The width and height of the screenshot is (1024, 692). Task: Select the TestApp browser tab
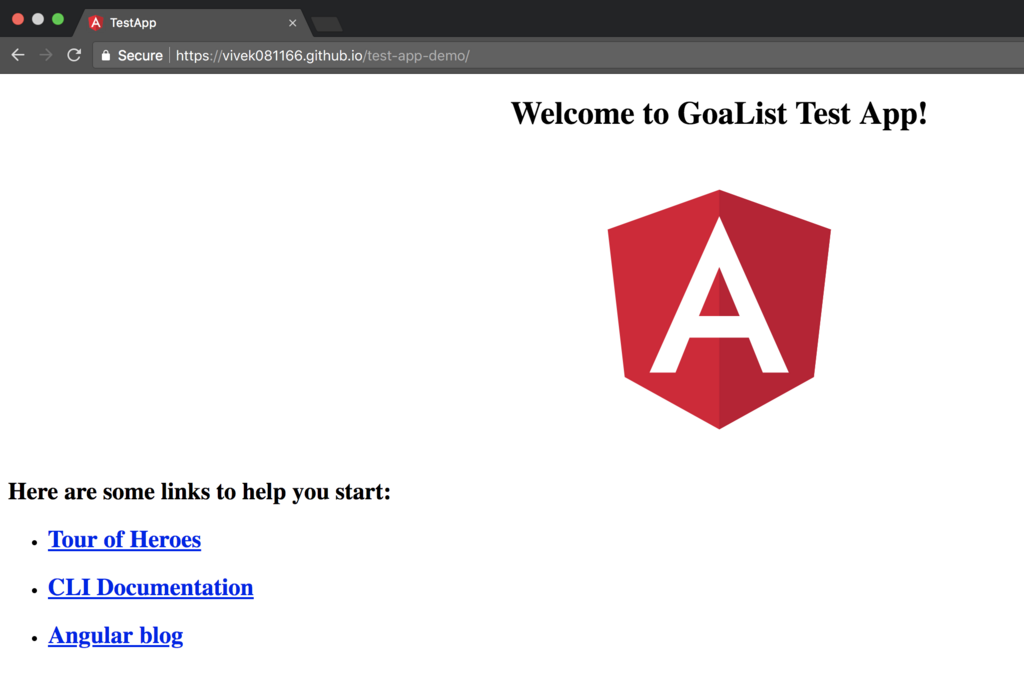tap(193, 23)
